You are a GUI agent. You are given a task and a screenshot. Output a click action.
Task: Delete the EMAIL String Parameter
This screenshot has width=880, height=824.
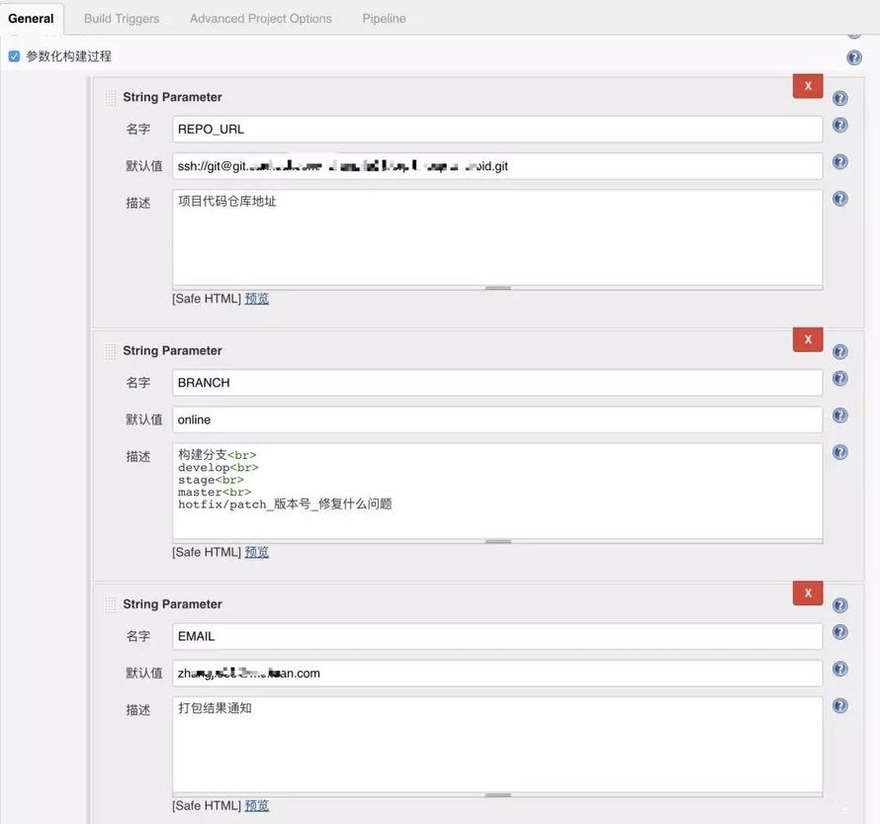[x=808, y=593]
